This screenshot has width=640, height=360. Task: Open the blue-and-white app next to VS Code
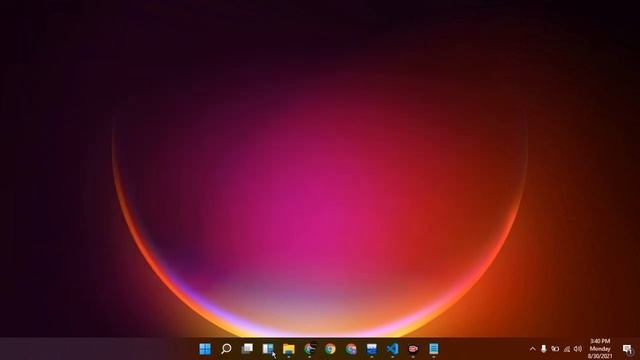pos(371,349)
